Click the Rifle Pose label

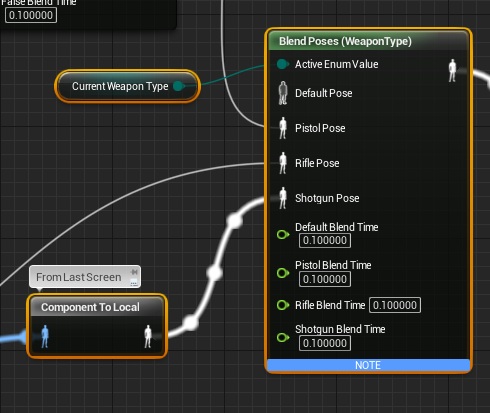pos(317,163)
